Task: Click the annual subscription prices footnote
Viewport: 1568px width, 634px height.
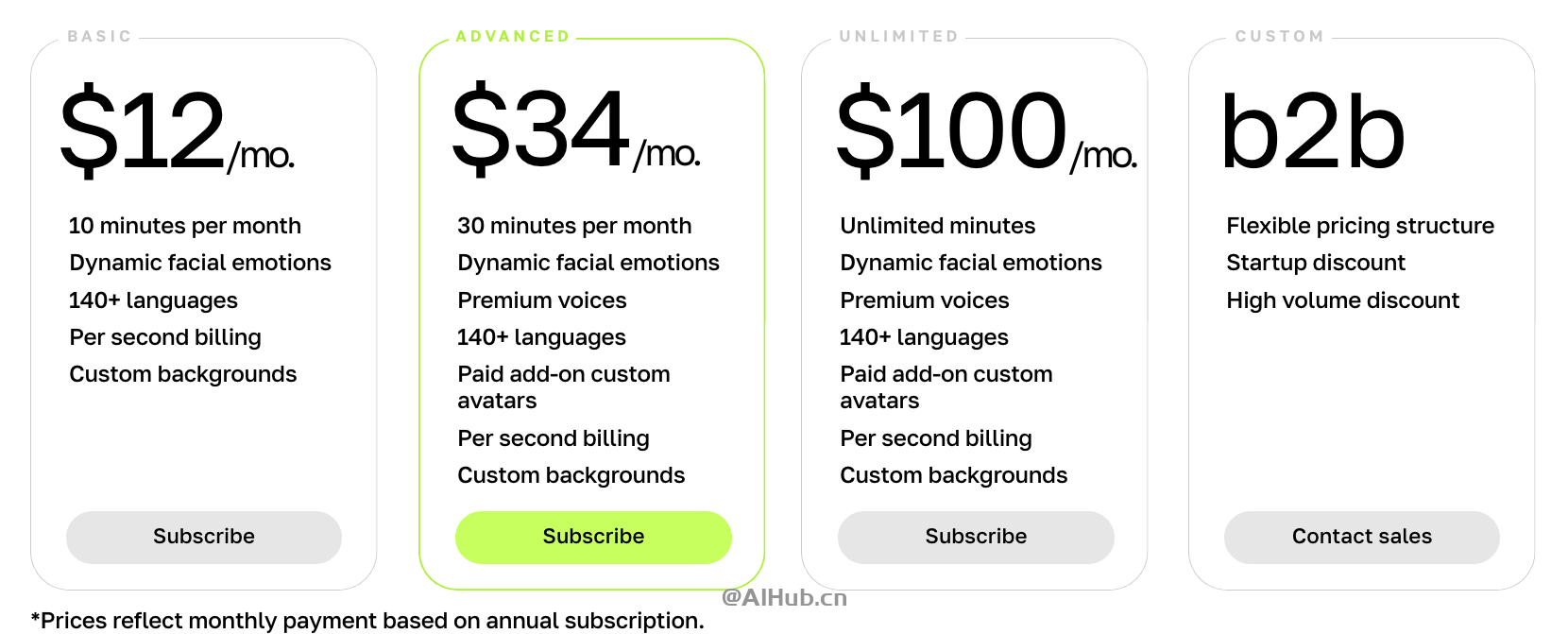Action: tap(367, 621)
